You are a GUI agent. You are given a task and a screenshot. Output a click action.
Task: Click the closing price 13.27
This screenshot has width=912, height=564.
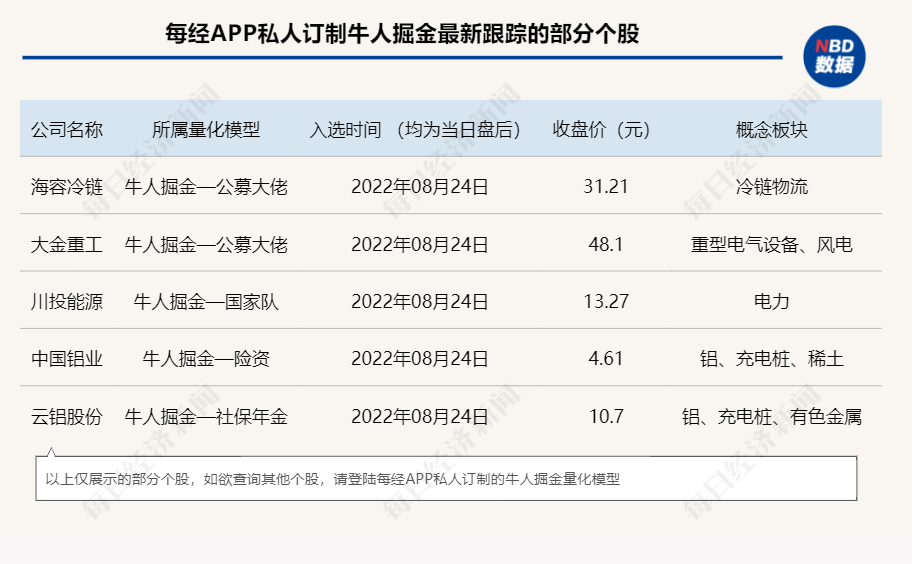click(x=605, y=302)
